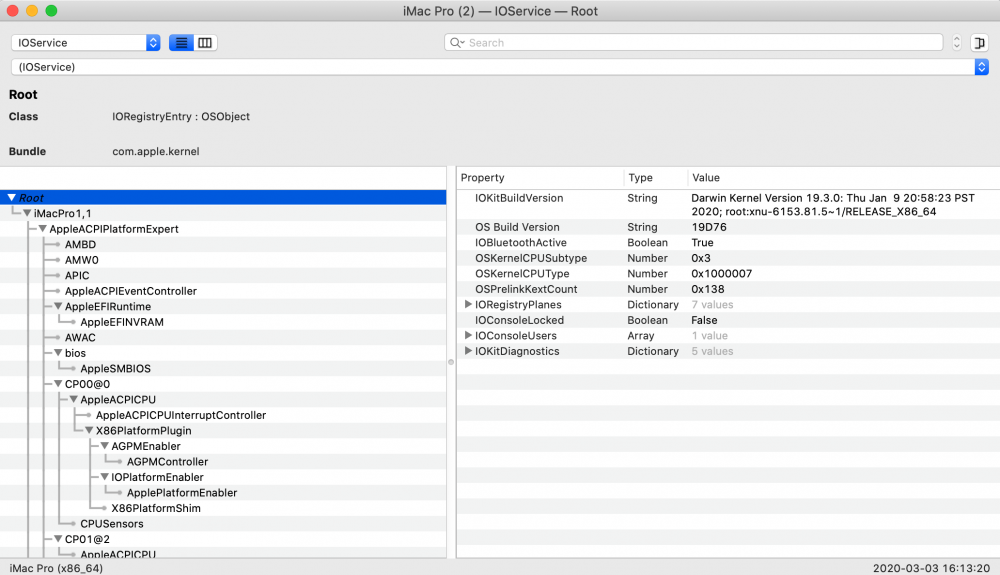Select the CPUSensors entry
The image size is (1000, 575).
(112, 523)
